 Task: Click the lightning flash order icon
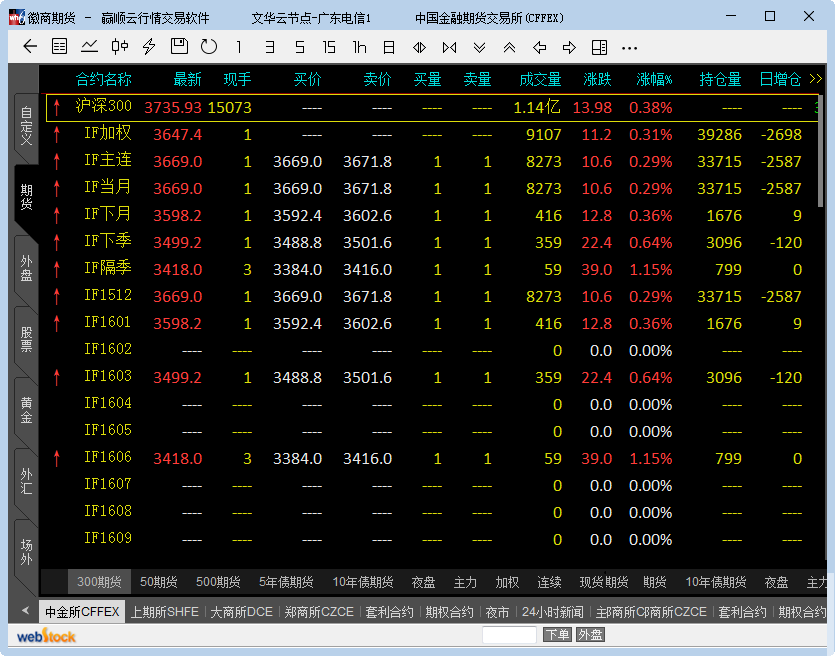149,47
